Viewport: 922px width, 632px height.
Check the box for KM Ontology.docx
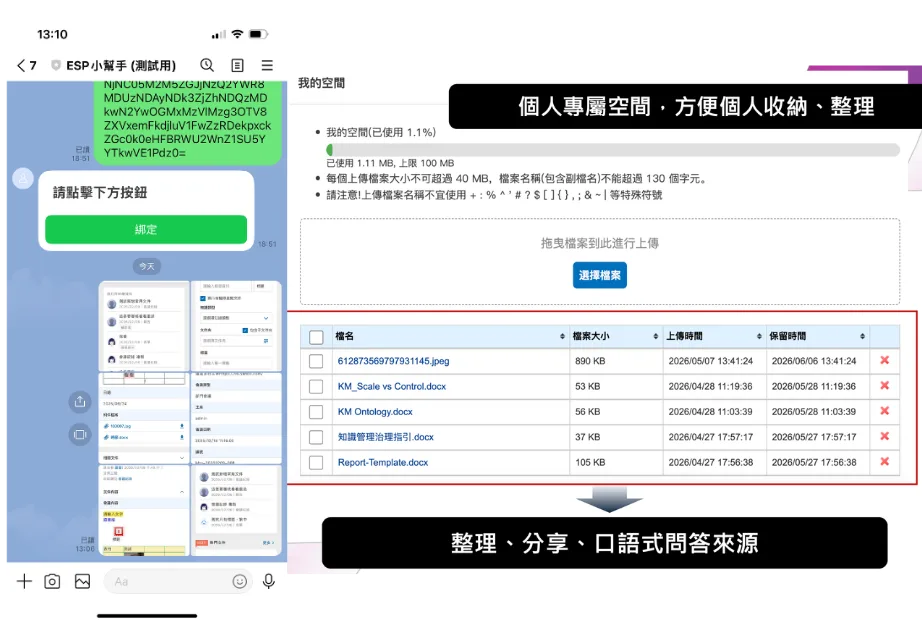click(316, 412)
